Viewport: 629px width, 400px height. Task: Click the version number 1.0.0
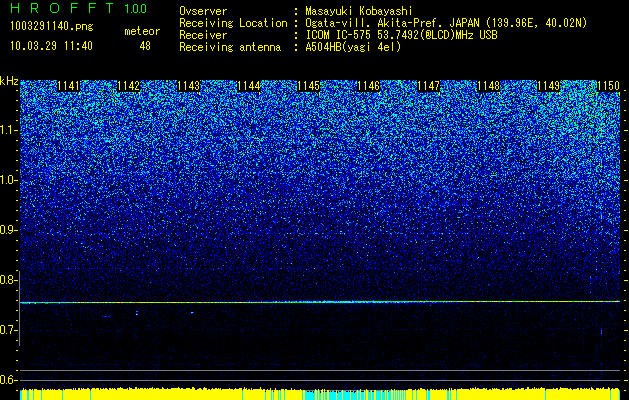point(136,9)
